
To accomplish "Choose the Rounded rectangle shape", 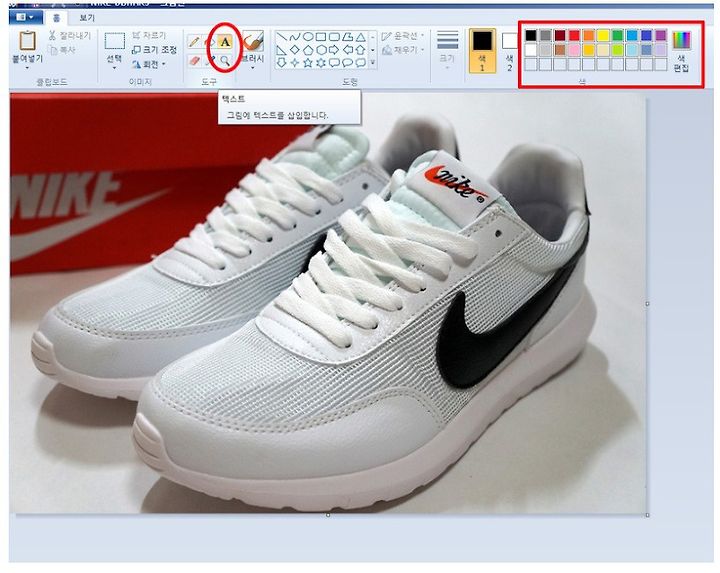I will point(334,37).
